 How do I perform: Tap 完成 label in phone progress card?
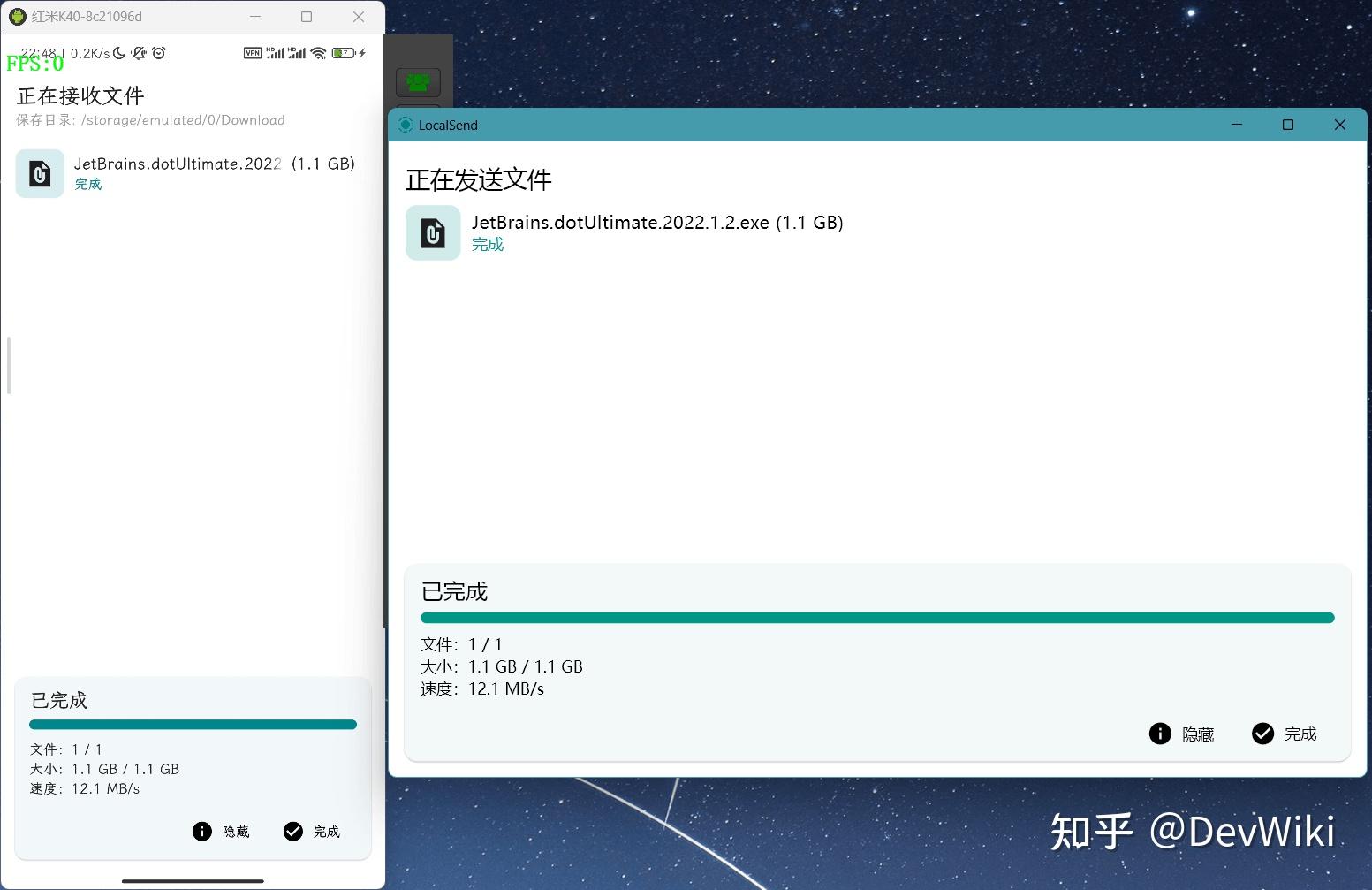(x=327, y=832)
